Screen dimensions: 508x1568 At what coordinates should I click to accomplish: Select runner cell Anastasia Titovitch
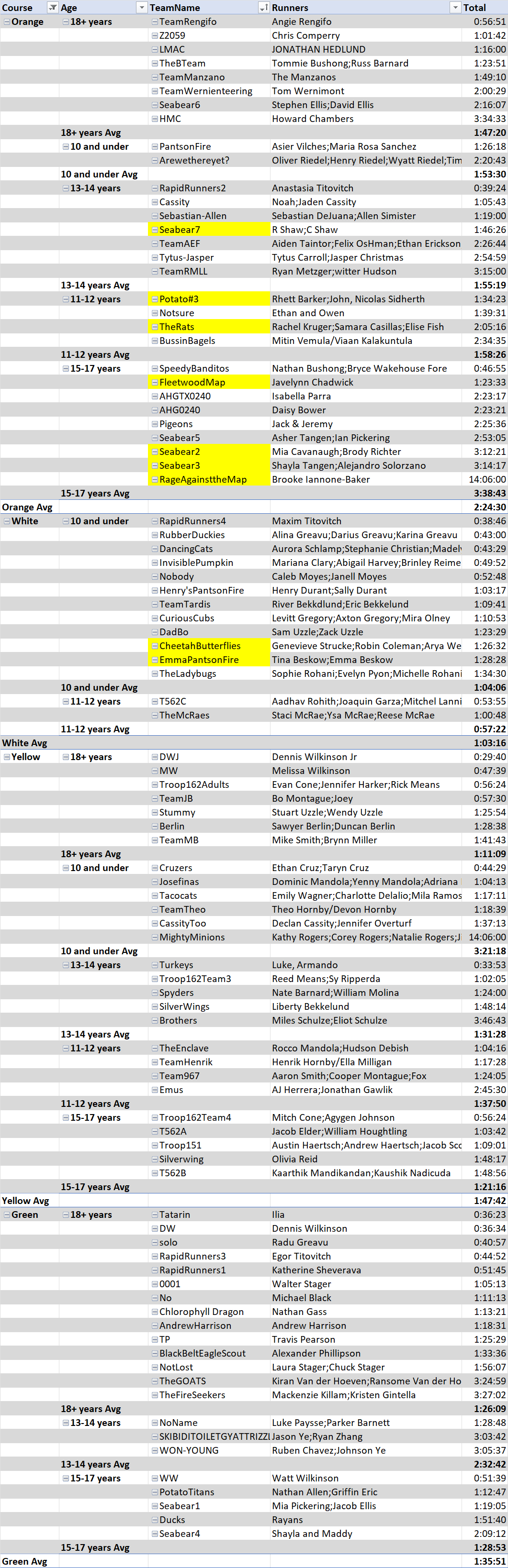tap(365, 188)
